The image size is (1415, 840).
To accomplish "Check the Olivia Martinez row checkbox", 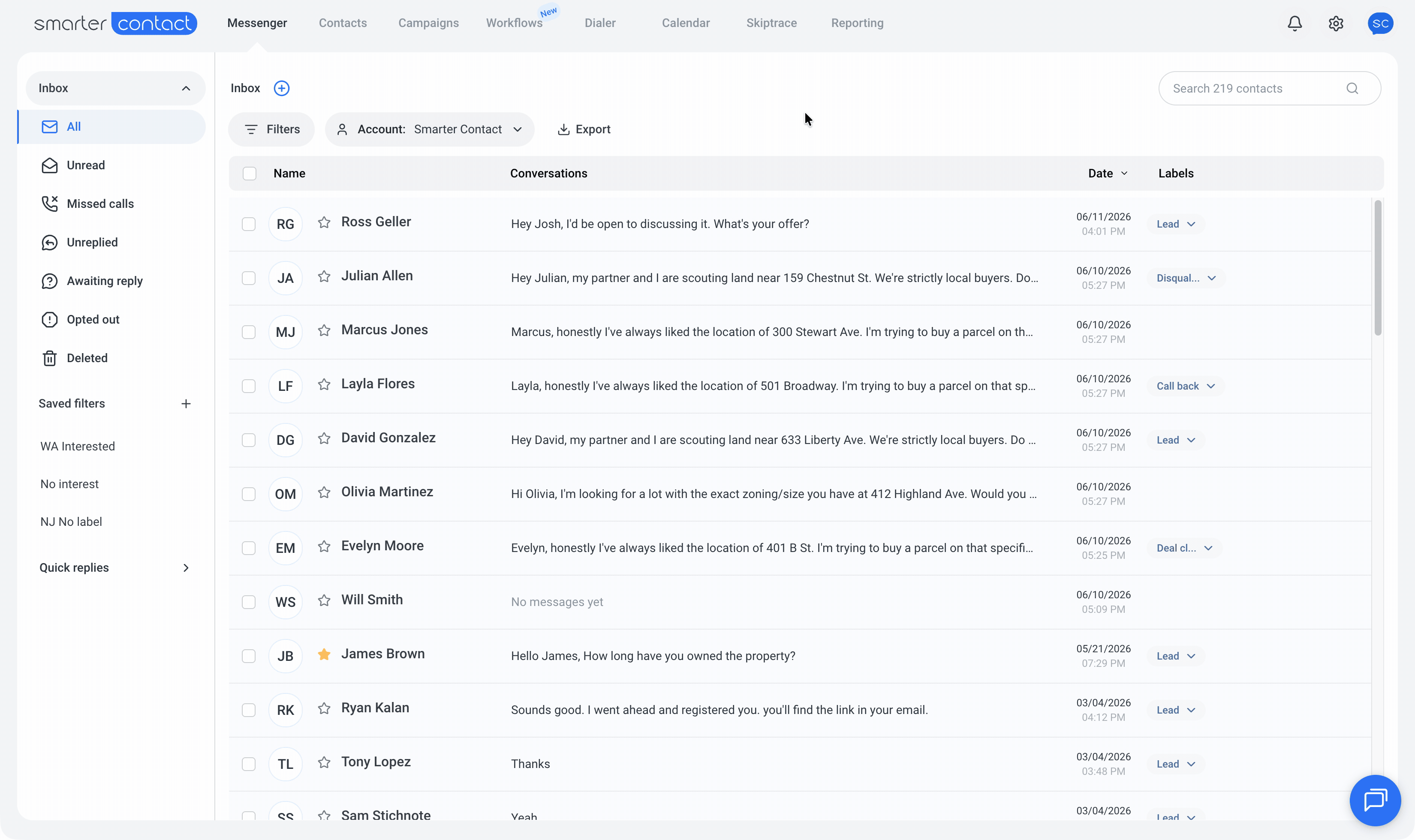I will click(249, 494).
